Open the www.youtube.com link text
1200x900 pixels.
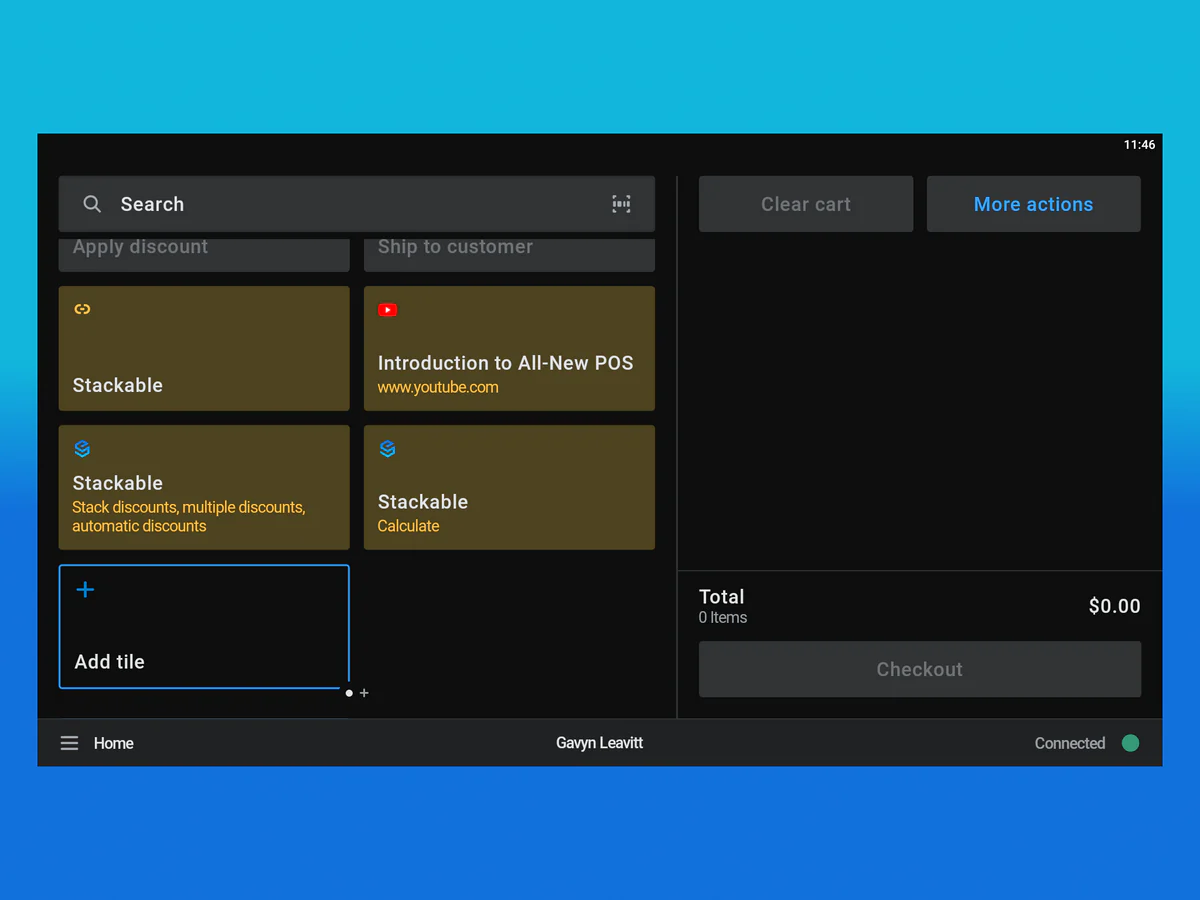point(438,388)
